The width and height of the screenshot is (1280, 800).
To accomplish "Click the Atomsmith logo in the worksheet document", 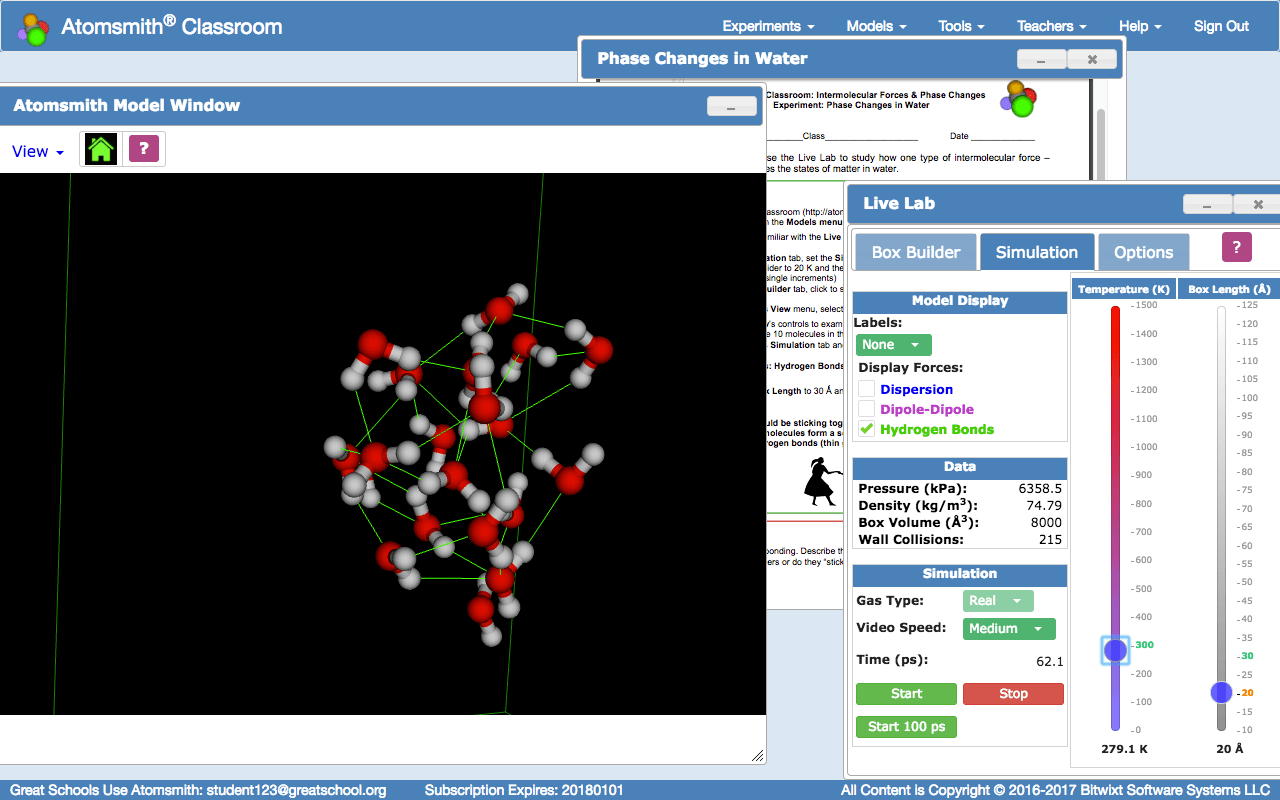I will pyautogui.click(x=1017, y=98).
